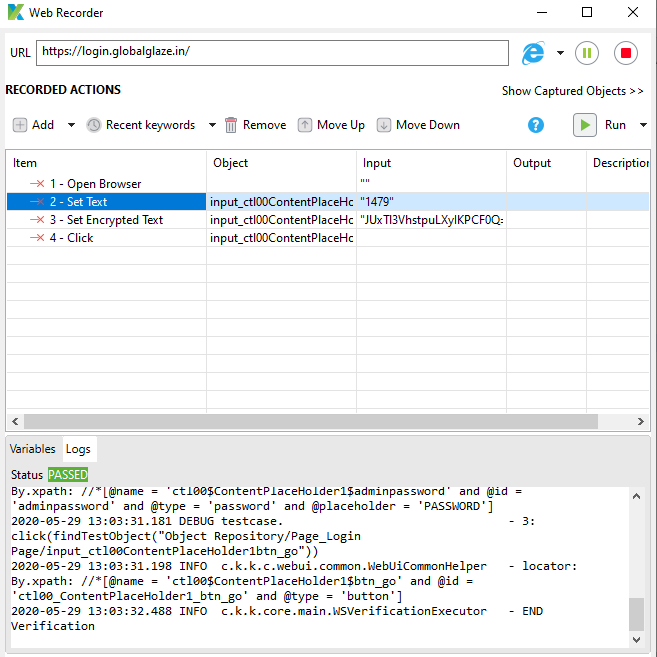Click the step icon beside Open Browser
657x657 pixels.
pyautogui.click(x=37, y=184)
